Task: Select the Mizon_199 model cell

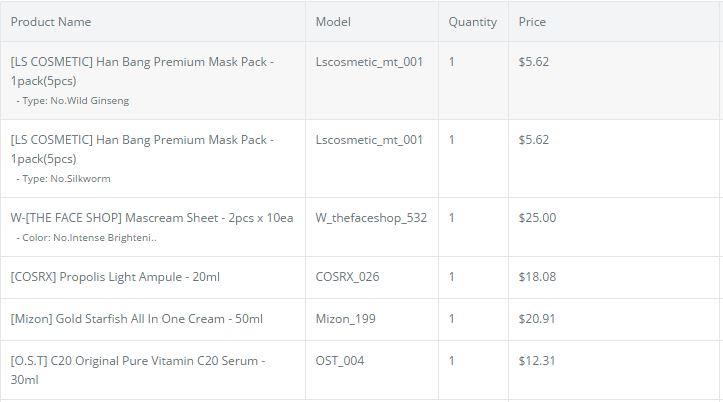Action: click(x=346, y=319)
